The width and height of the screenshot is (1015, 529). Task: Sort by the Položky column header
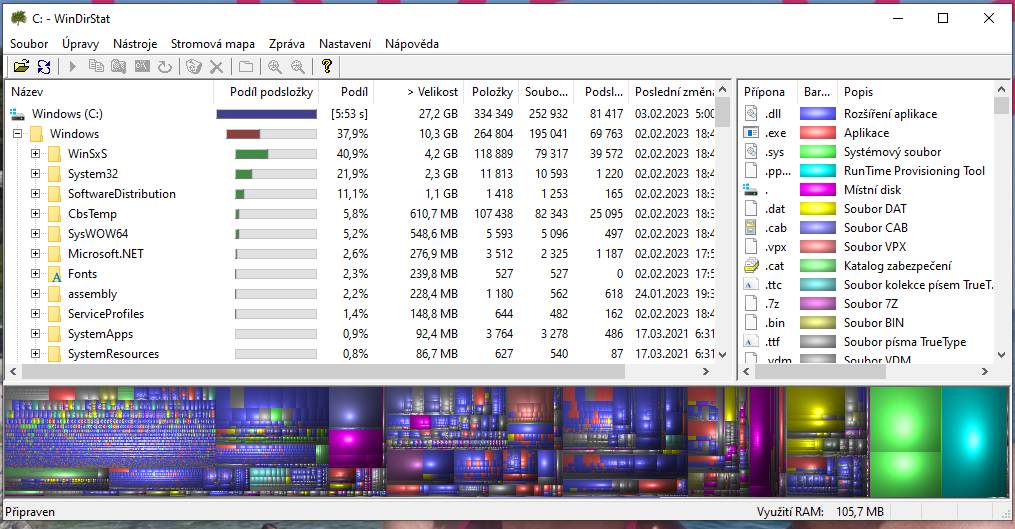[491, 92]
